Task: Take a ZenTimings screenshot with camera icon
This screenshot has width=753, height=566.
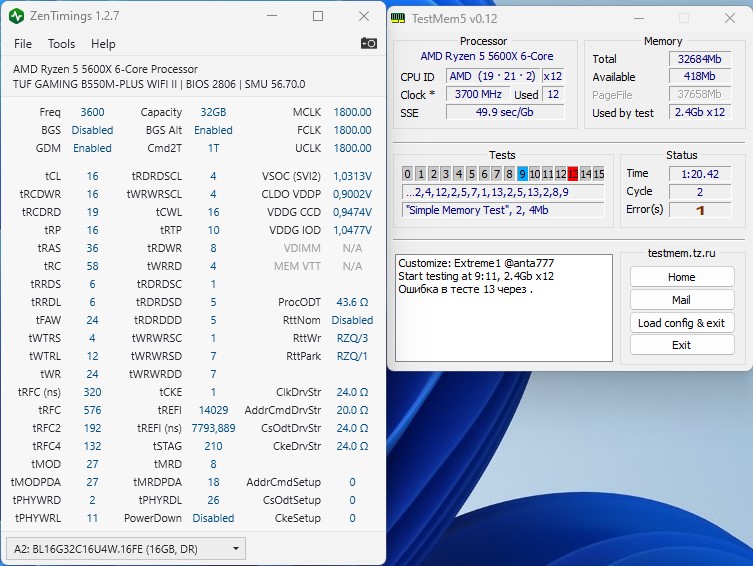Action: coord(368,44)
